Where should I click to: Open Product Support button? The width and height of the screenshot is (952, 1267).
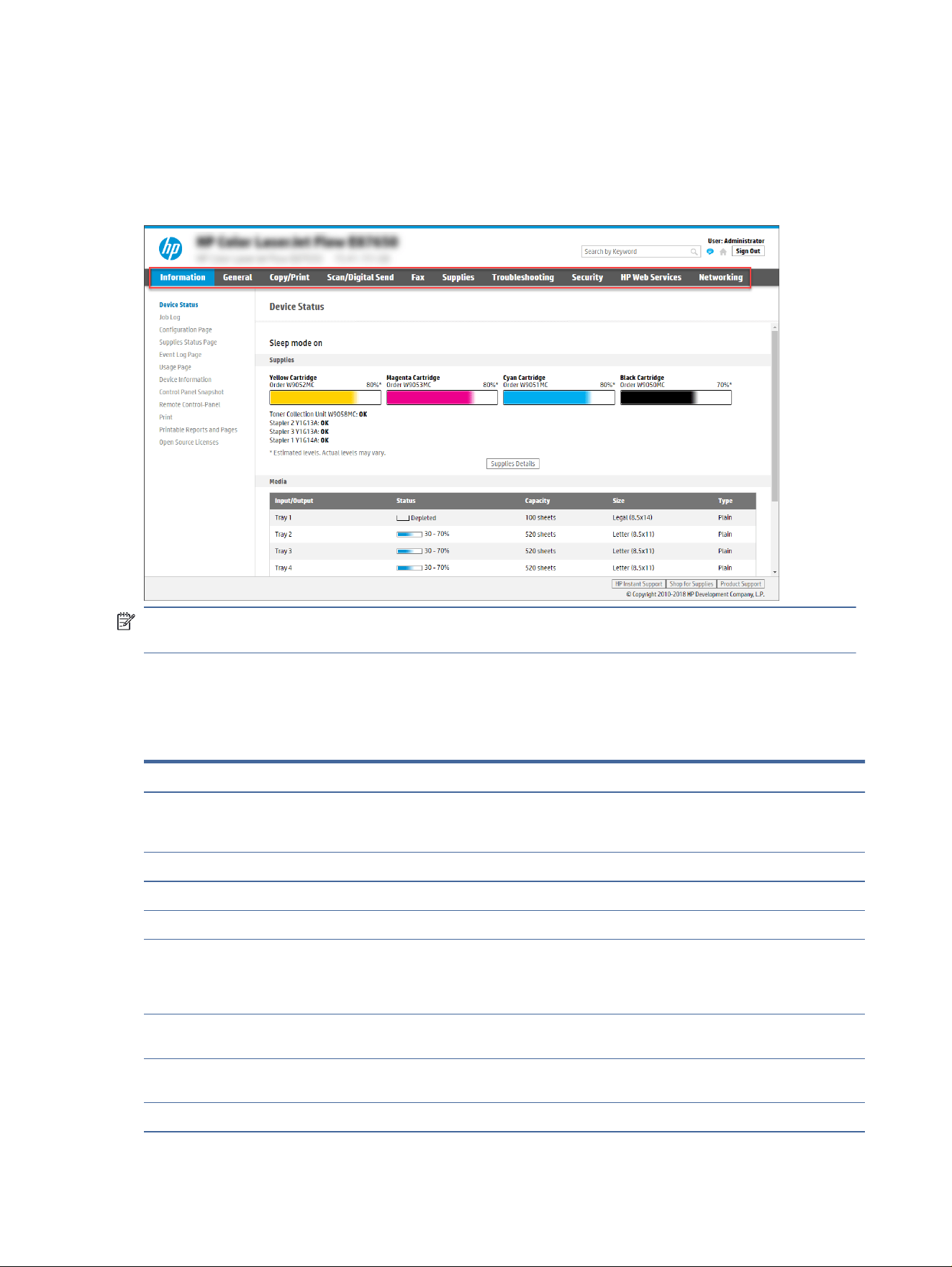coord(740,584)
